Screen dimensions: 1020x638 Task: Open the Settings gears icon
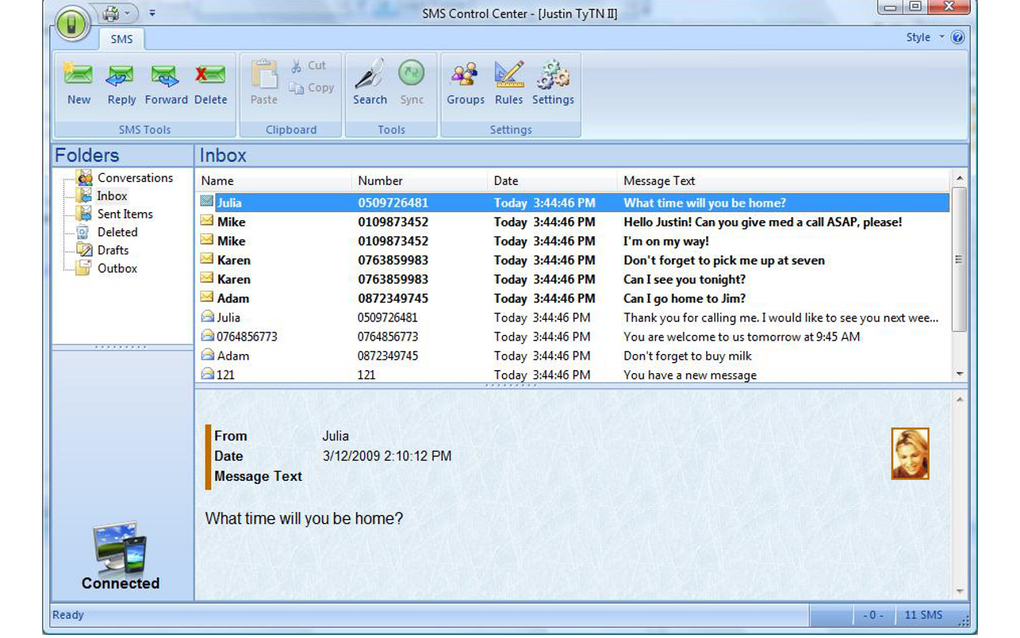click(x=553, y=83)
